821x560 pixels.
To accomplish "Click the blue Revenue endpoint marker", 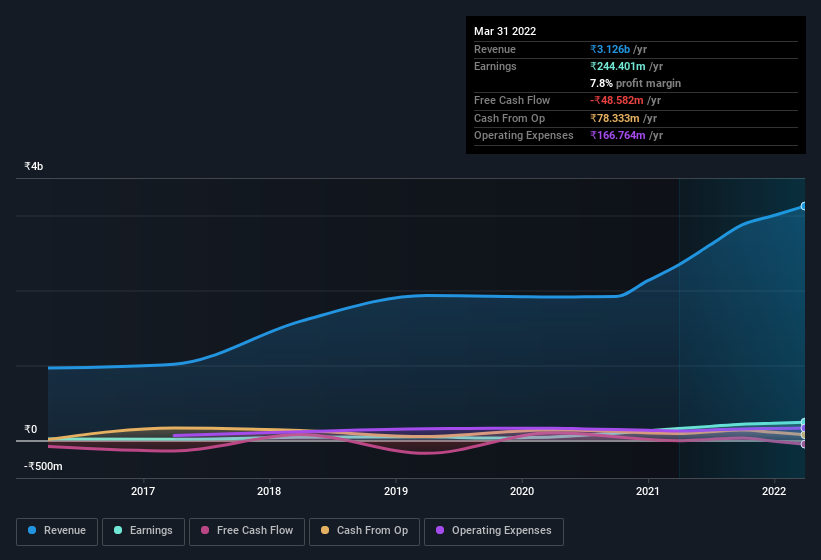I will (803, 206).
